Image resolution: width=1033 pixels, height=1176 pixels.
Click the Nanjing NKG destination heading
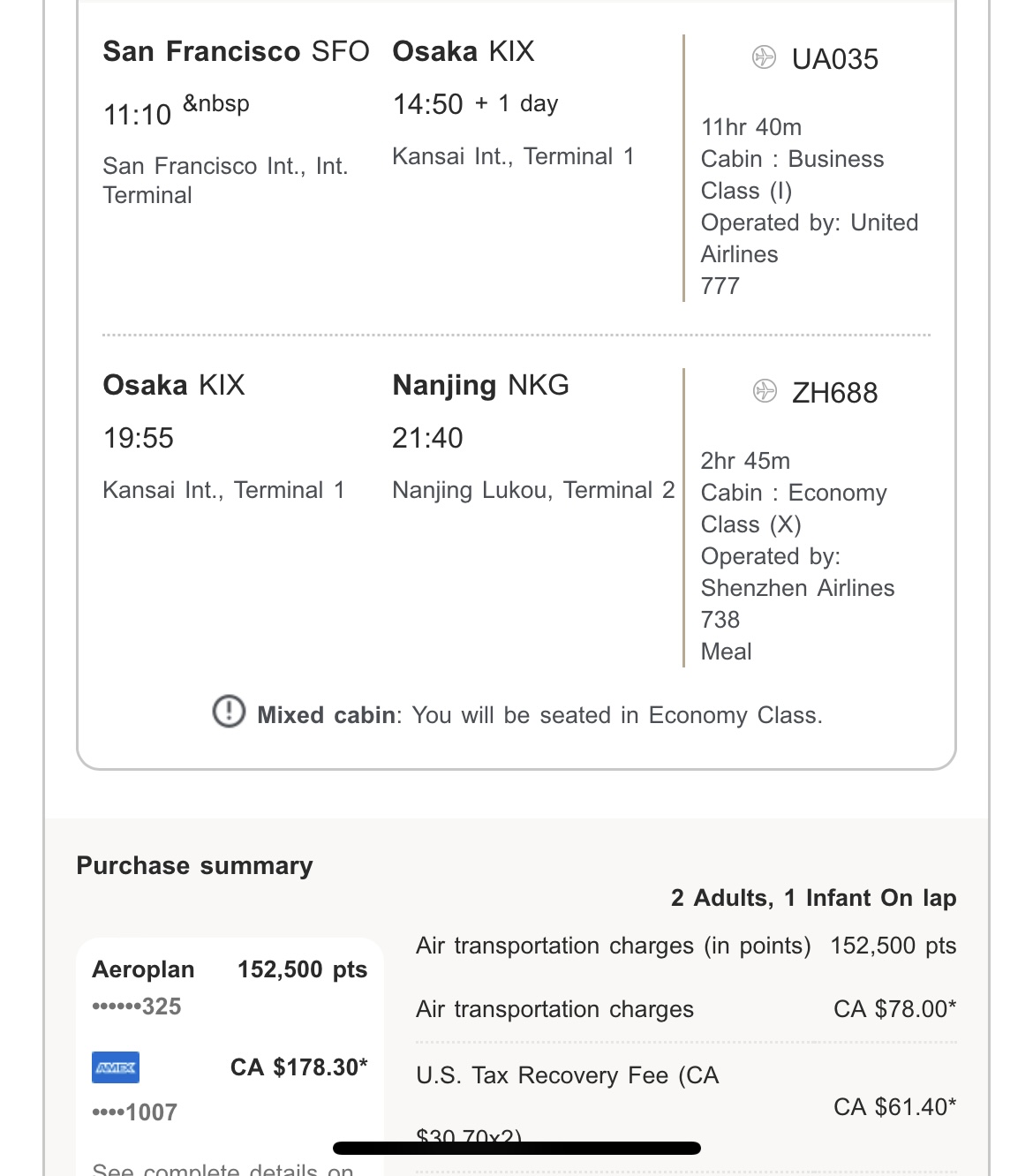click(x=480, y=385)
